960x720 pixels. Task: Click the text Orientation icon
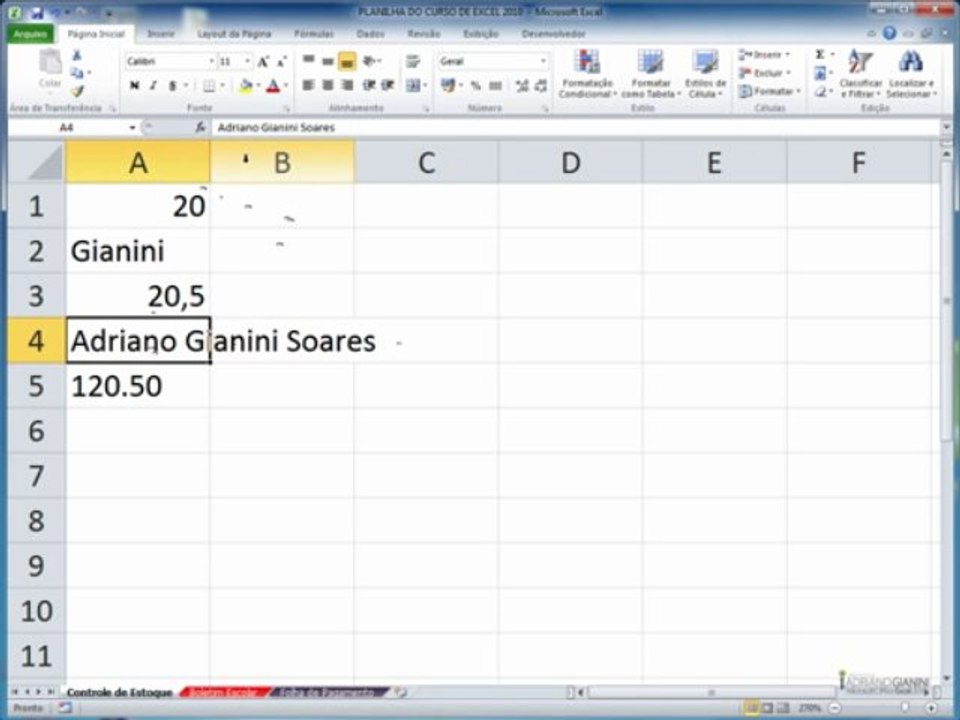click(x=371, y=61)
